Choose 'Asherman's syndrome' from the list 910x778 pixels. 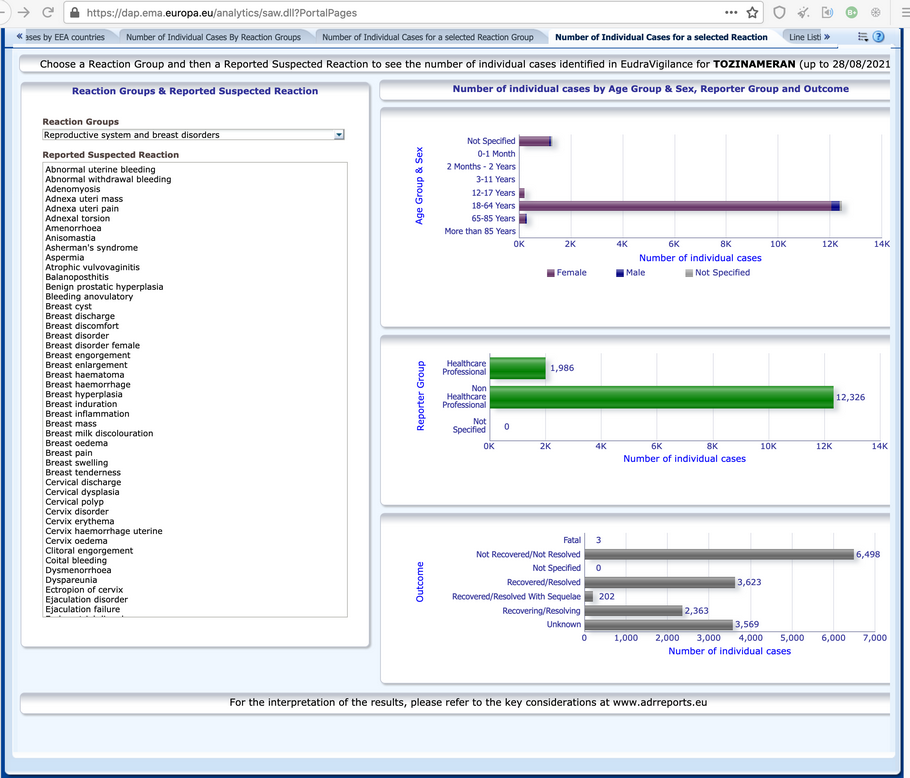point(92,248)
